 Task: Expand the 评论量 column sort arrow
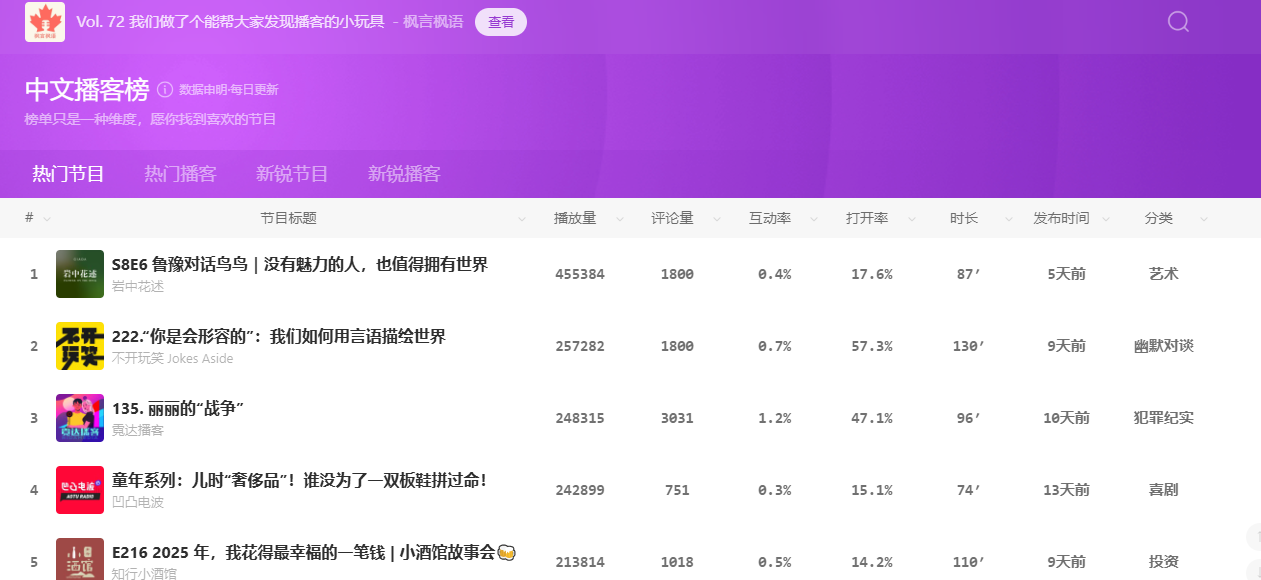(717, 219)
